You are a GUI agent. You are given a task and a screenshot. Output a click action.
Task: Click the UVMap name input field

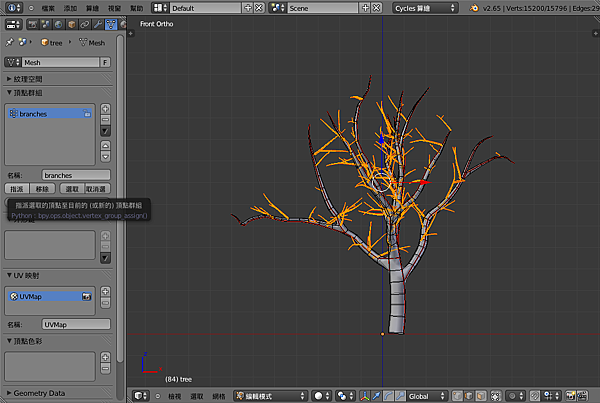(x=76, y=324)
